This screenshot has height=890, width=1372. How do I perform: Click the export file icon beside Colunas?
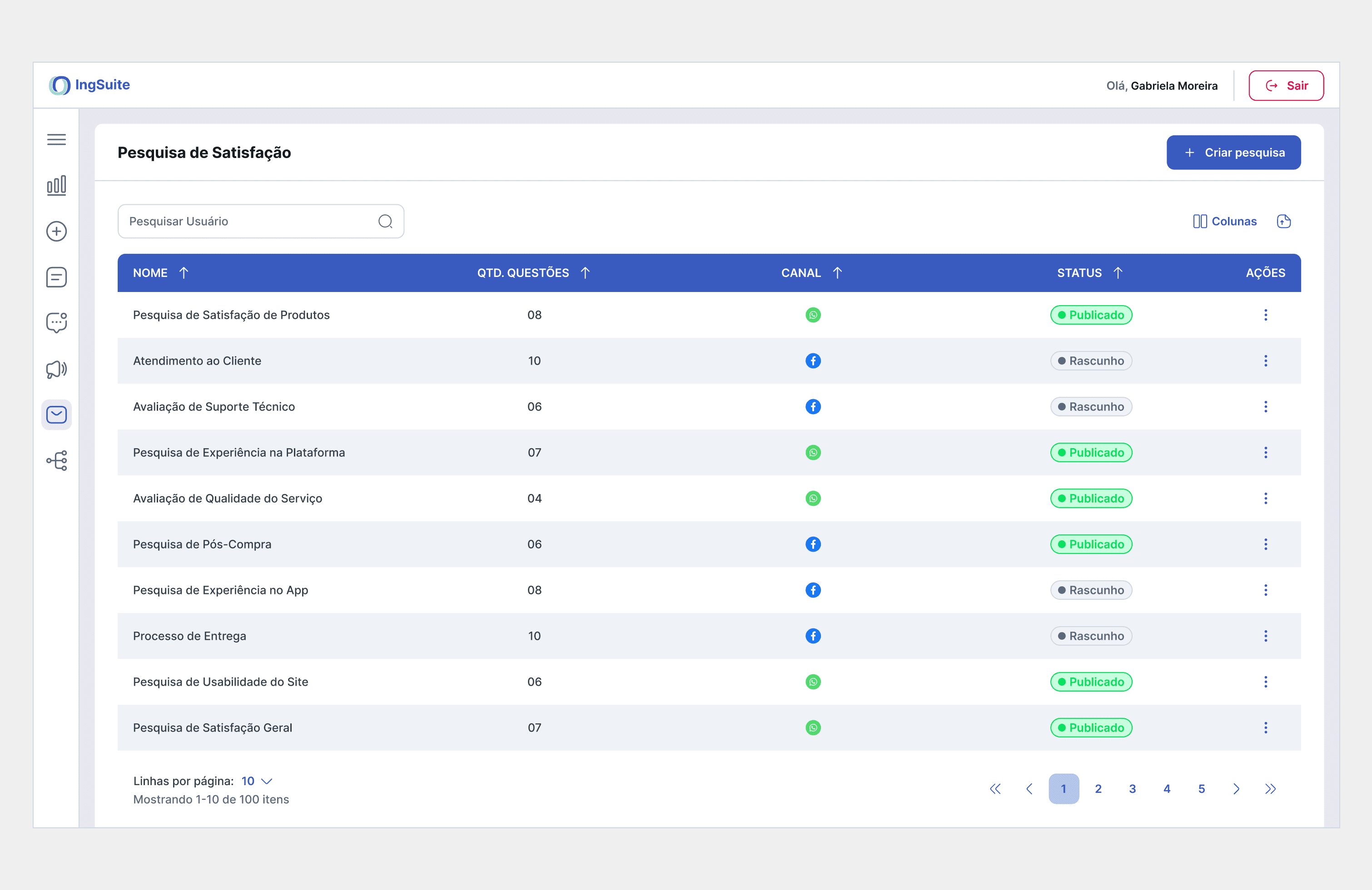(1283, 221)
